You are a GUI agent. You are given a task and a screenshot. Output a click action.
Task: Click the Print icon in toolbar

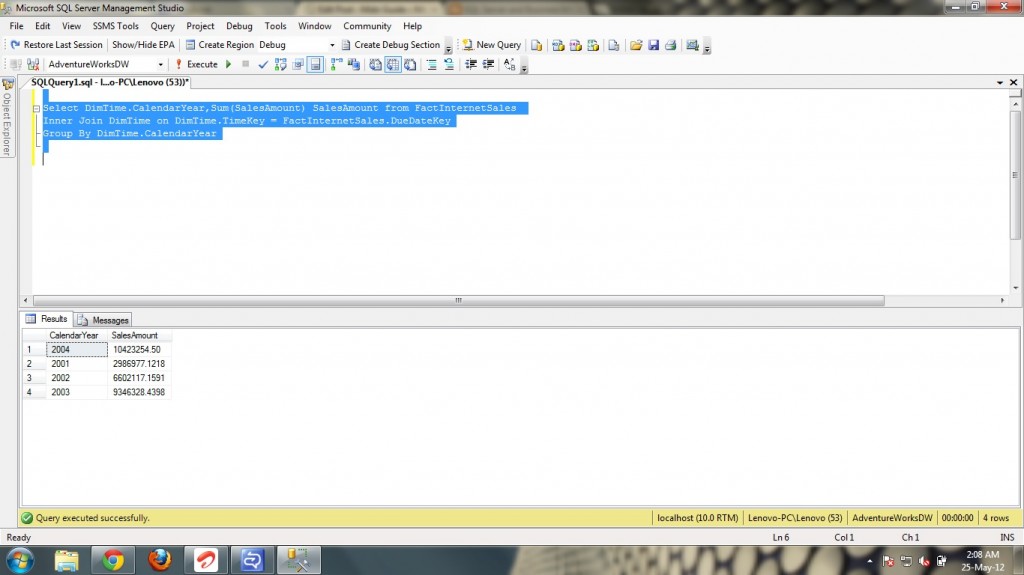670,45
